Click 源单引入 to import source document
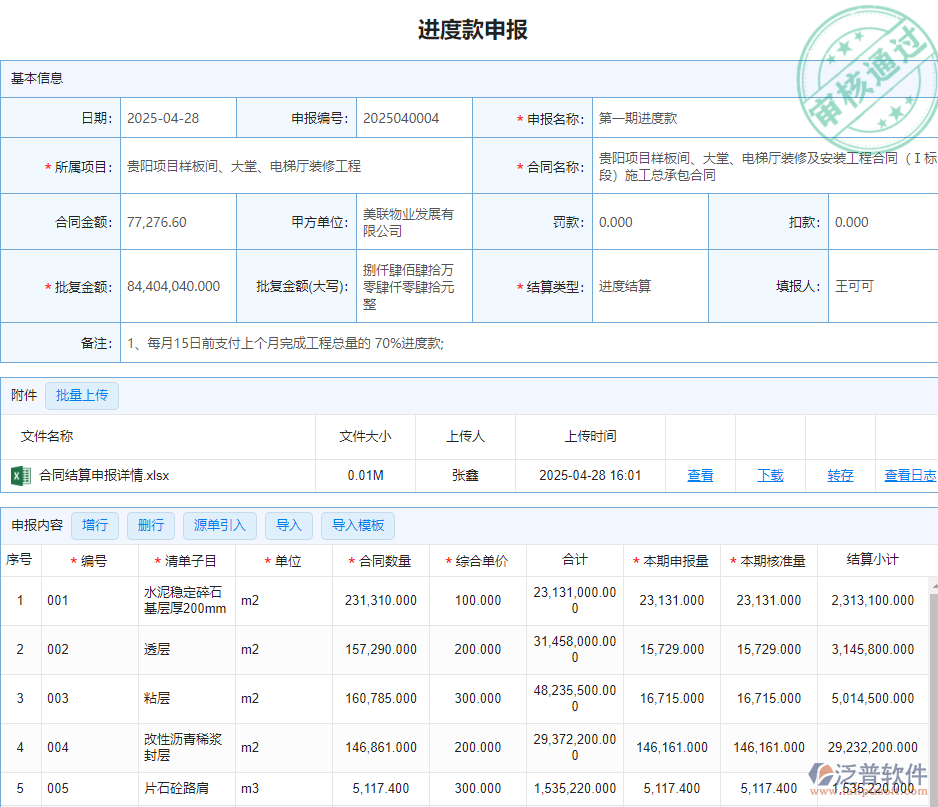 219,526
